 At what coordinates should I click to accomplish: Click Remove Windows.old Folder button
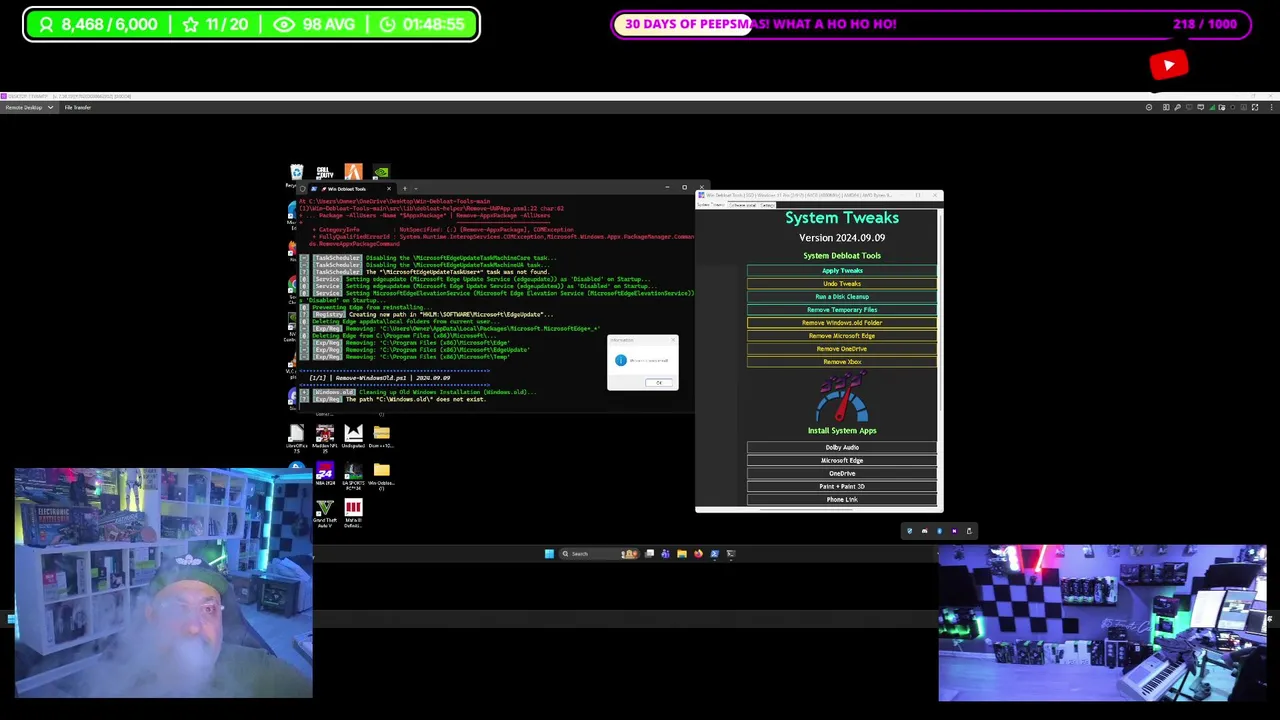pyautogui.click(x=842, y=323)
